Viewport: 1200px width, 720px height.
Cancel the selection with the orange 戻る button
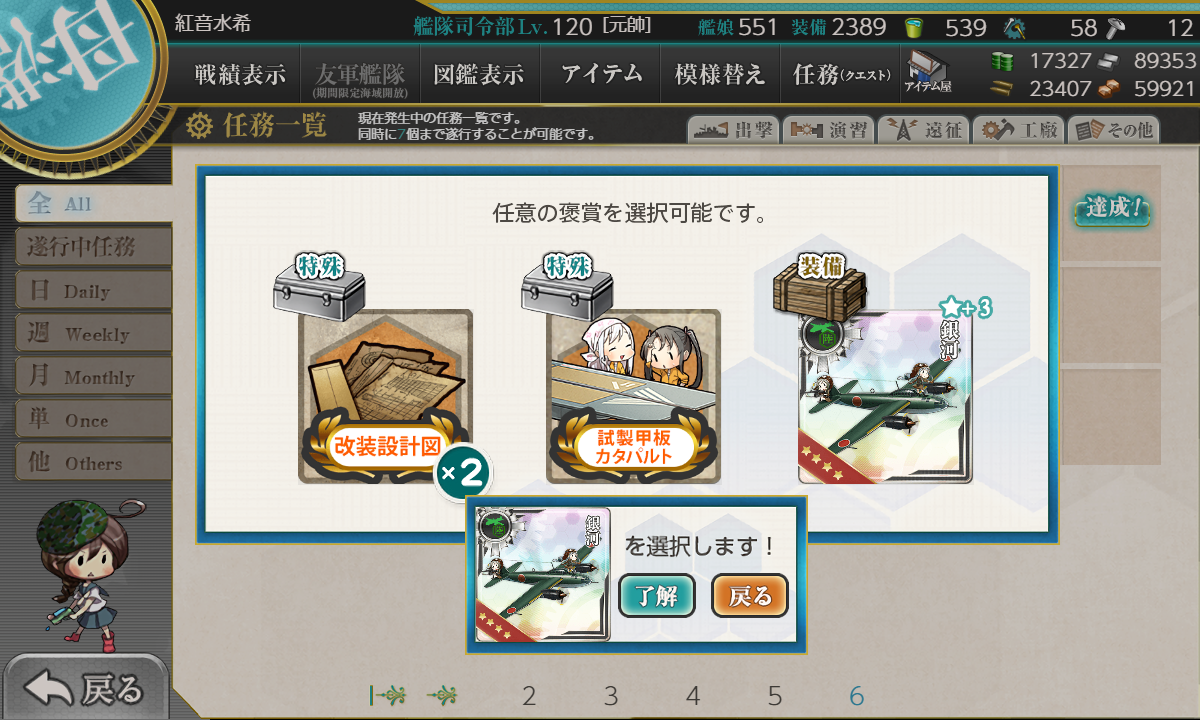750,596
